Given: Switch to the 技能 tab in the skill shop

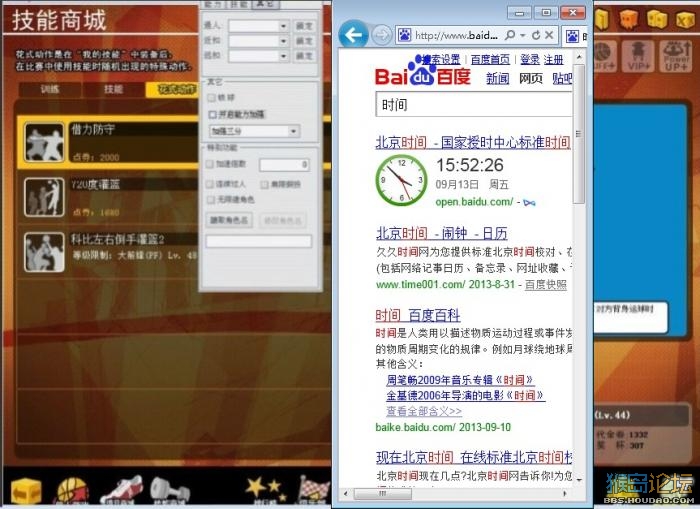Looking at the screenshot, I should point(113,89).
